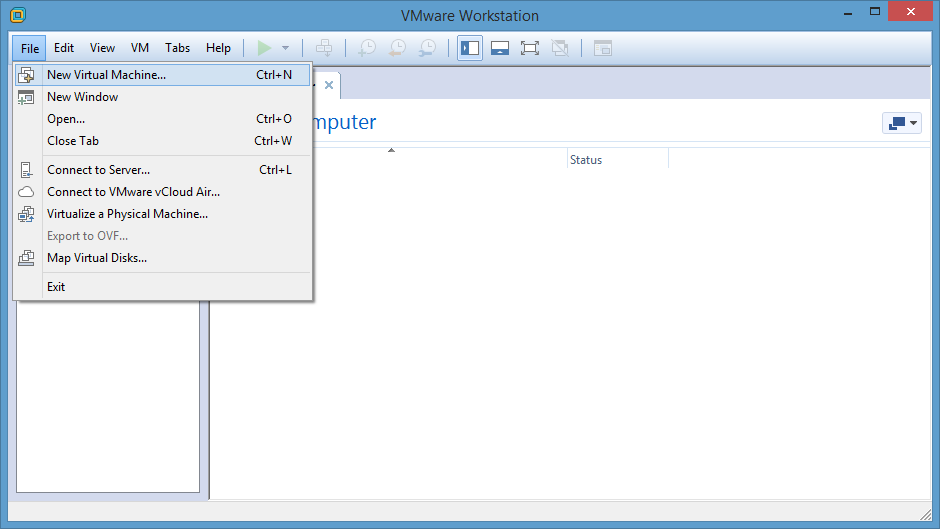Open the view mode dropdown at right

902,123
